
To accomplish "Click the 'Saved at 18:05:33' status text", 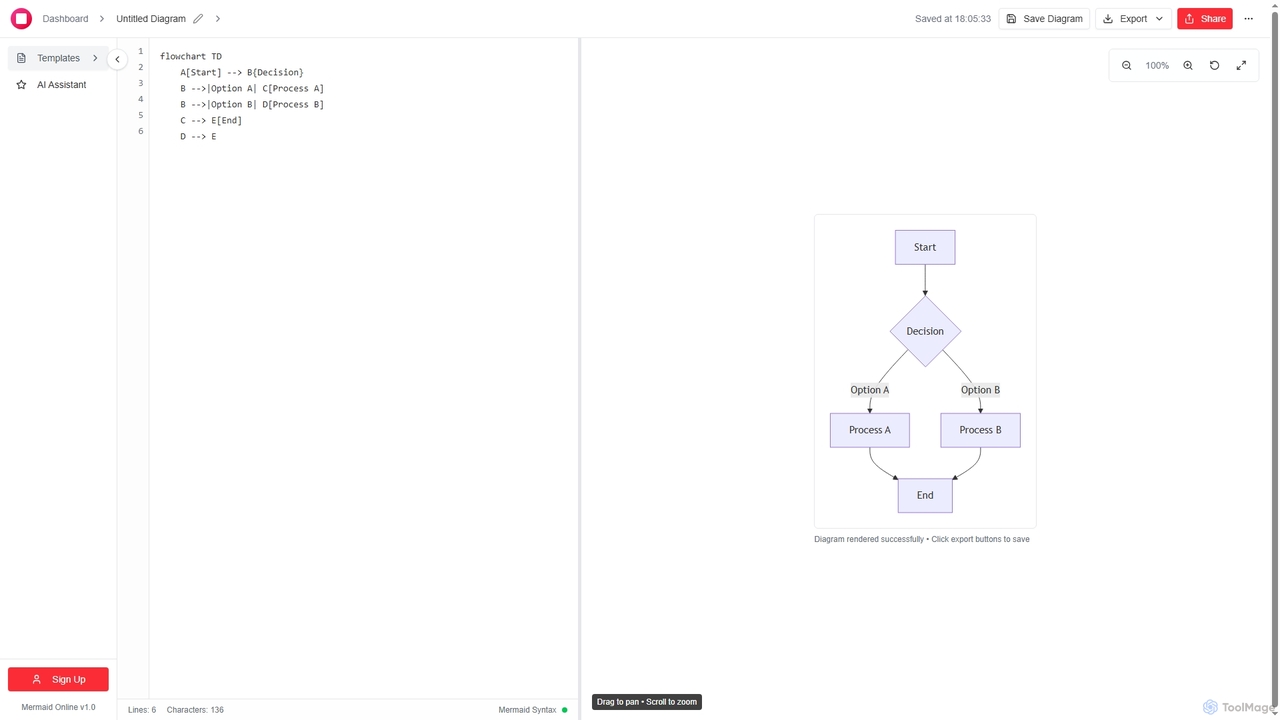I will tap(953, 19).
